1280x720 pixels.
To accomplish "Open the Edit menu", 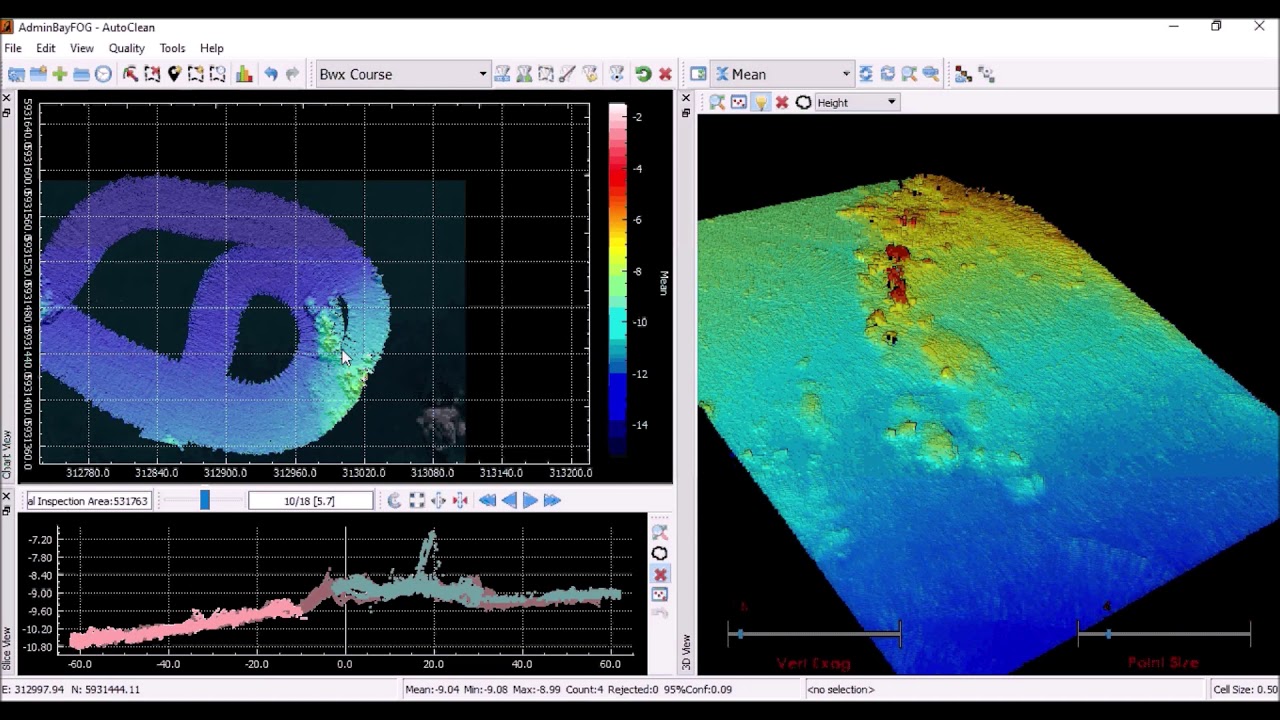I will 46,48.
